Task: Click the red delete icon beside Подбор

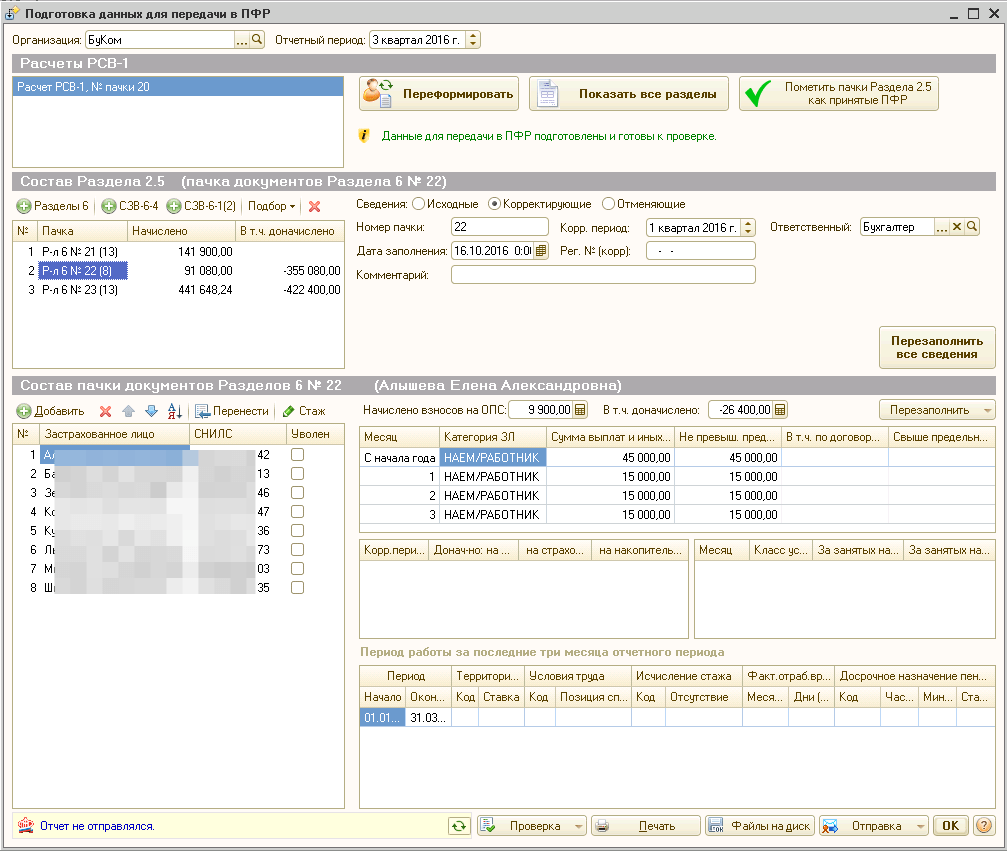Action: 314,206
